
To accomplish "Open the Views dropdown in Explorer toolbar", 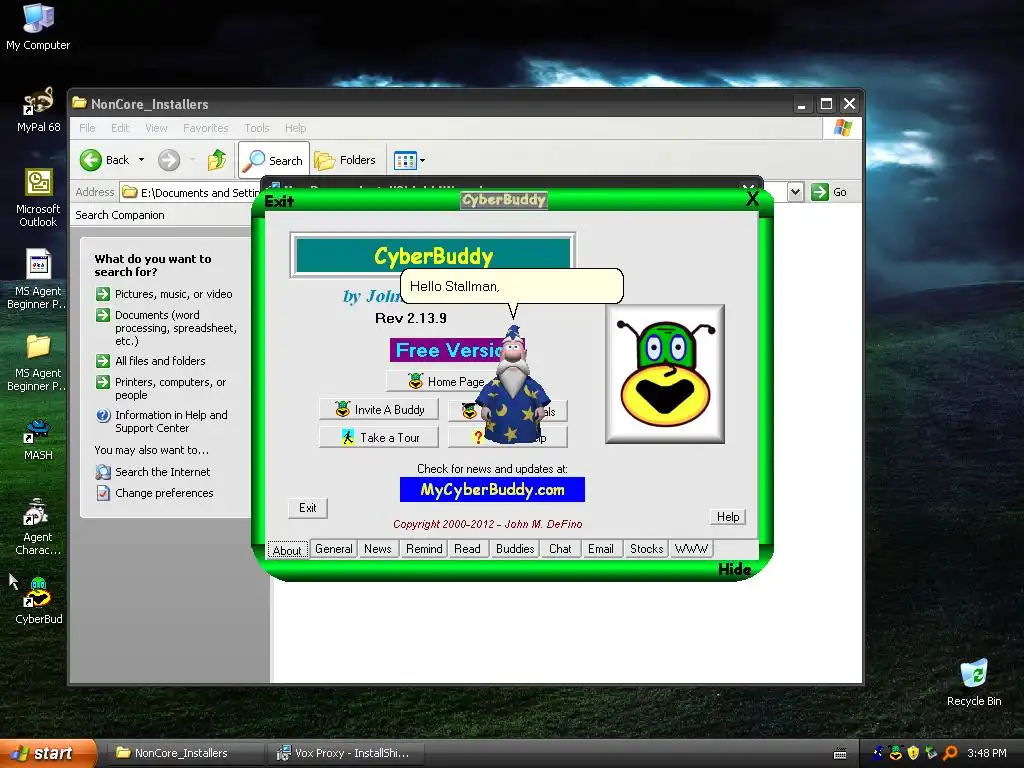I will 409,160.
